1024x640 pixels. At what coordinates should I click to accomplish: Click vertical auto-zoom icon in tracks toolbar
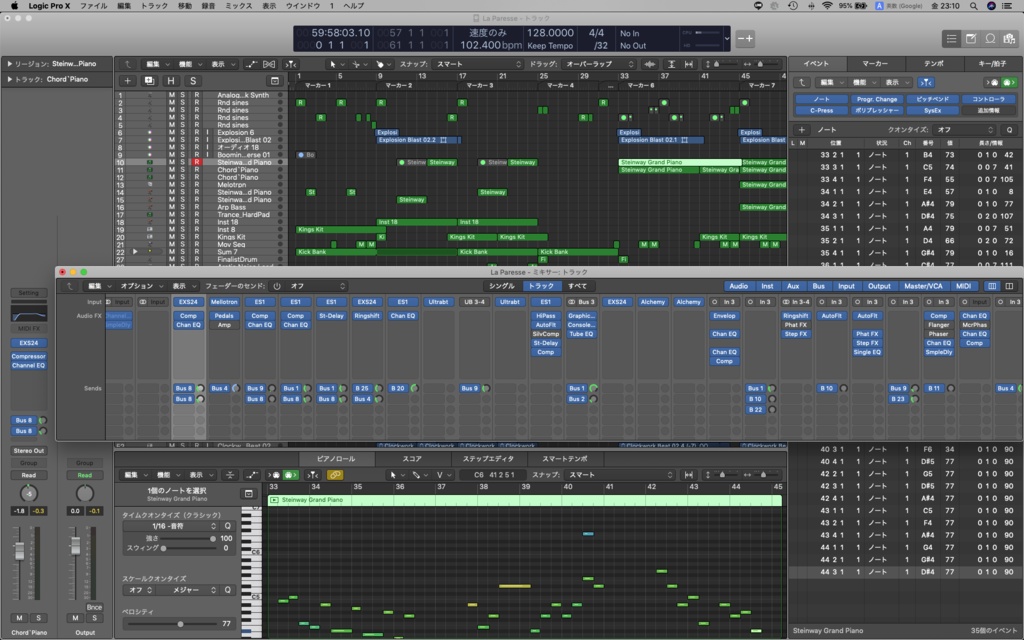(x=671, y=64)
